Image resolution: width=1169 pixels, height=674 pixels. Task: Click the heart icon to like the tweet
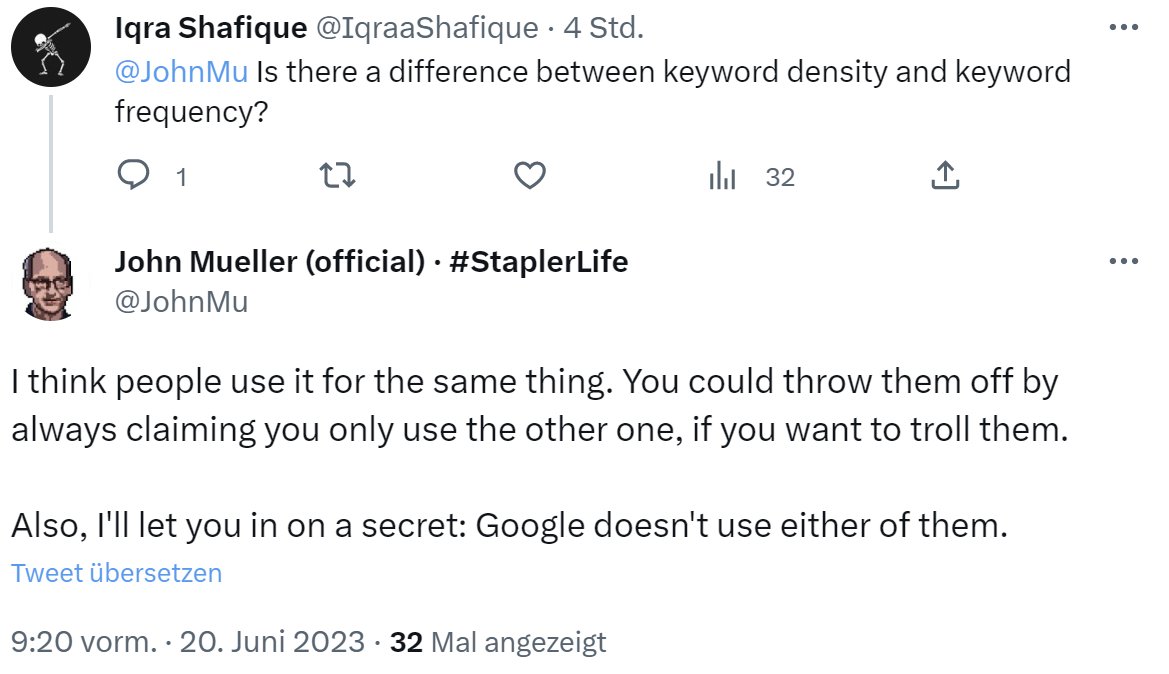(x=529, y=176)
